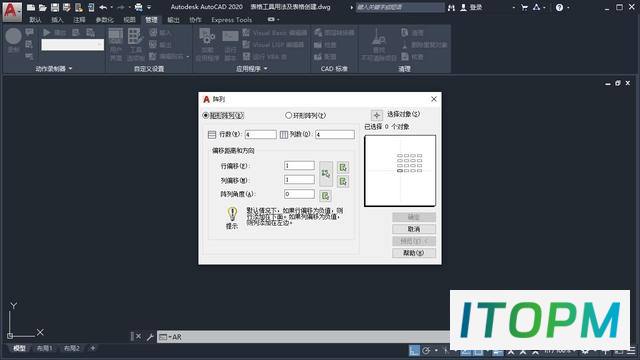Pick the row offset from the drawing
Screen dimensions: 640x360
click(x=343, y=167)
